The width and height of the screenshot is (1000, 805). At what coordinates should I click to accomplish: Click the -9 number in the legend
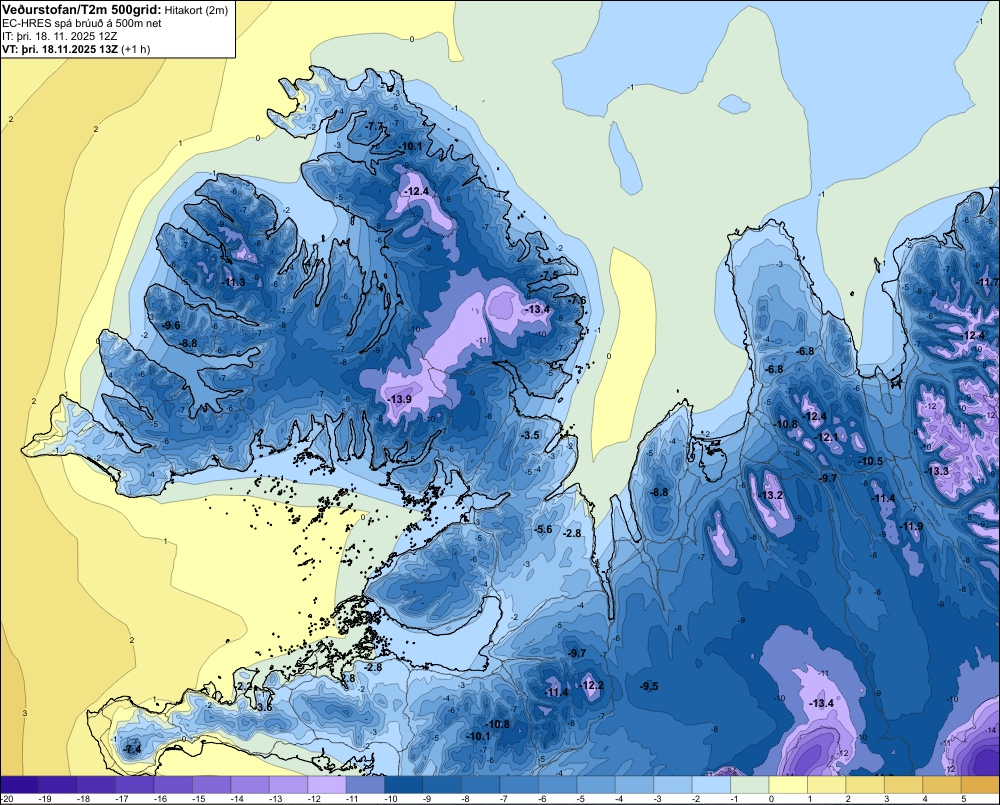(x=429, y=799)
